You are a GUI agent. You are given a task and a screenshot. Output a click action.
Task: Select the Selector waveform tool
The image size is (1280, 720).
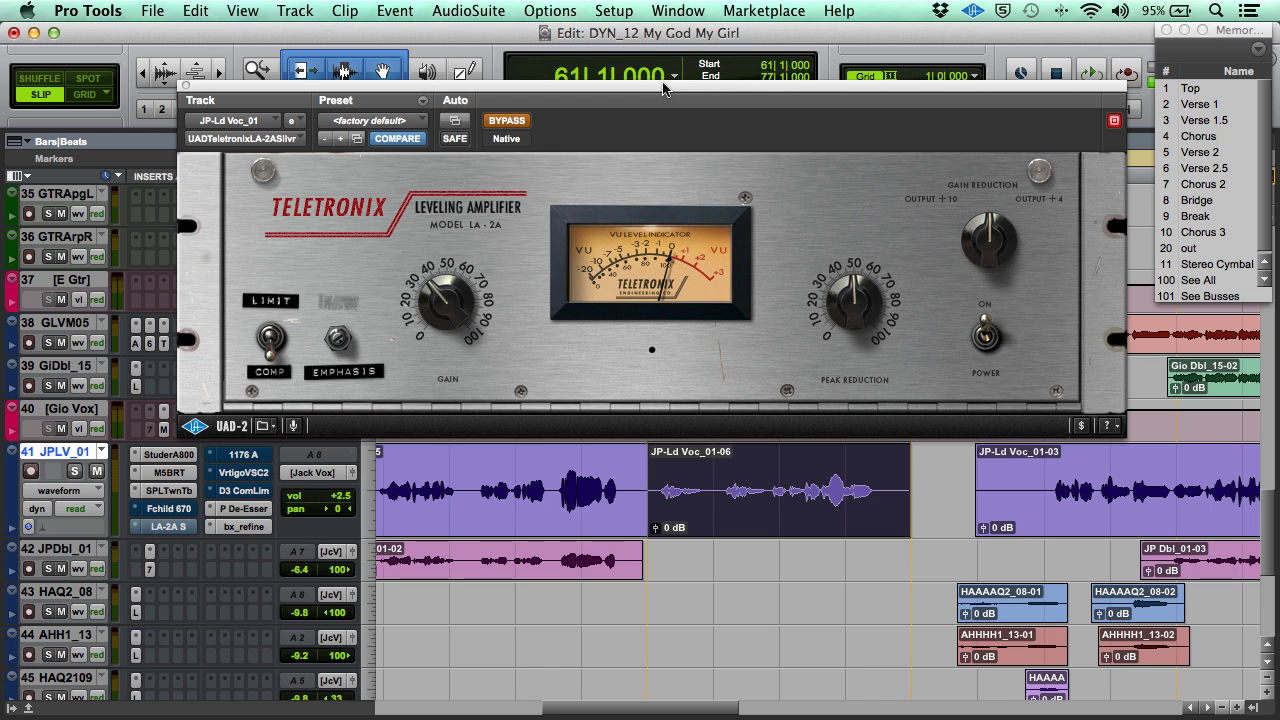pyautogui.click(x=344, y=71)
